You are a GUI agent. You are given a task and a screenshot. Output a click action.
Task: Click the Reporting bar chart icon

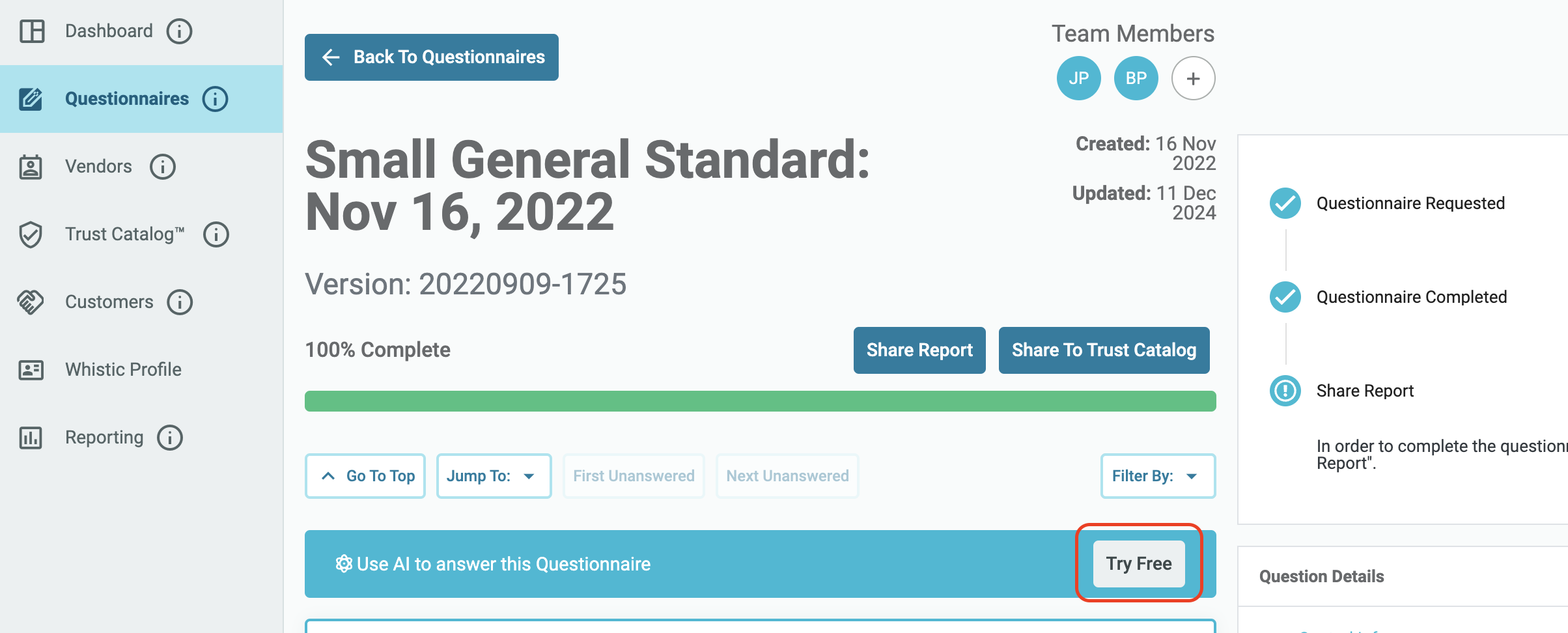click(x=31, y=438)
